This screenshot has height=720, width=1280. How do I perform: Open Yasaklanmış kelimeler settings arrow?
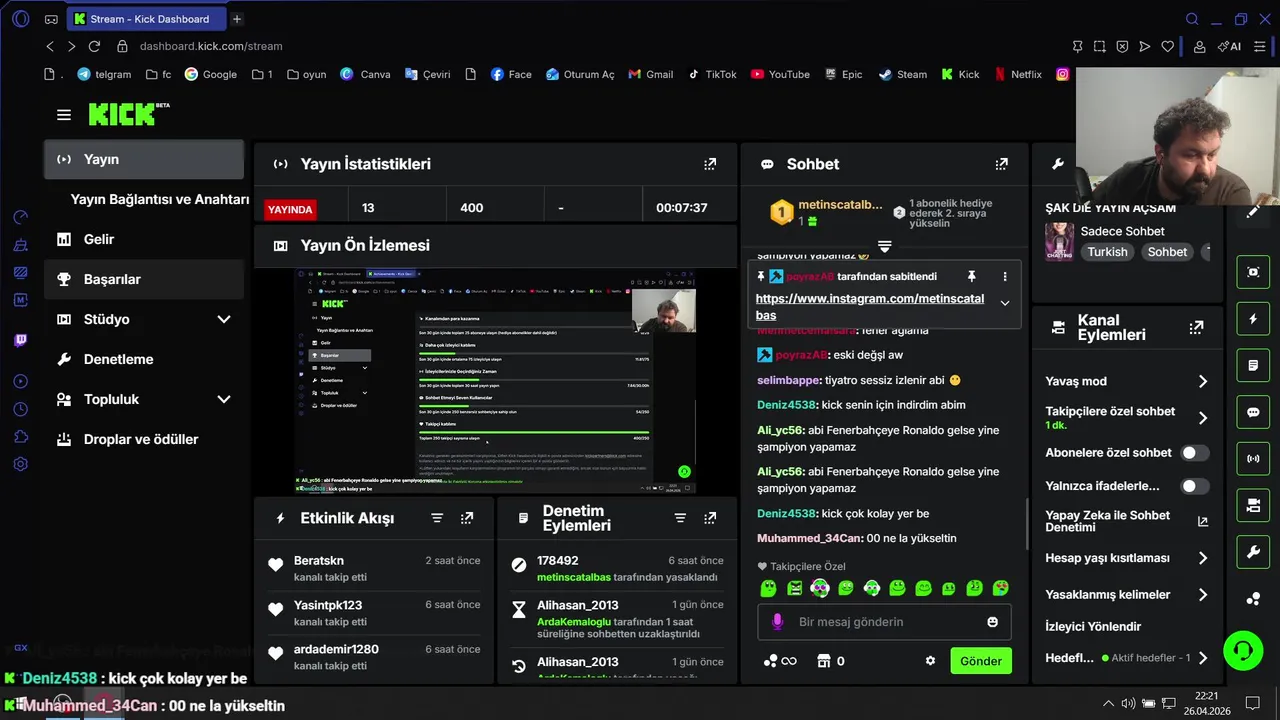[1203, 595]
